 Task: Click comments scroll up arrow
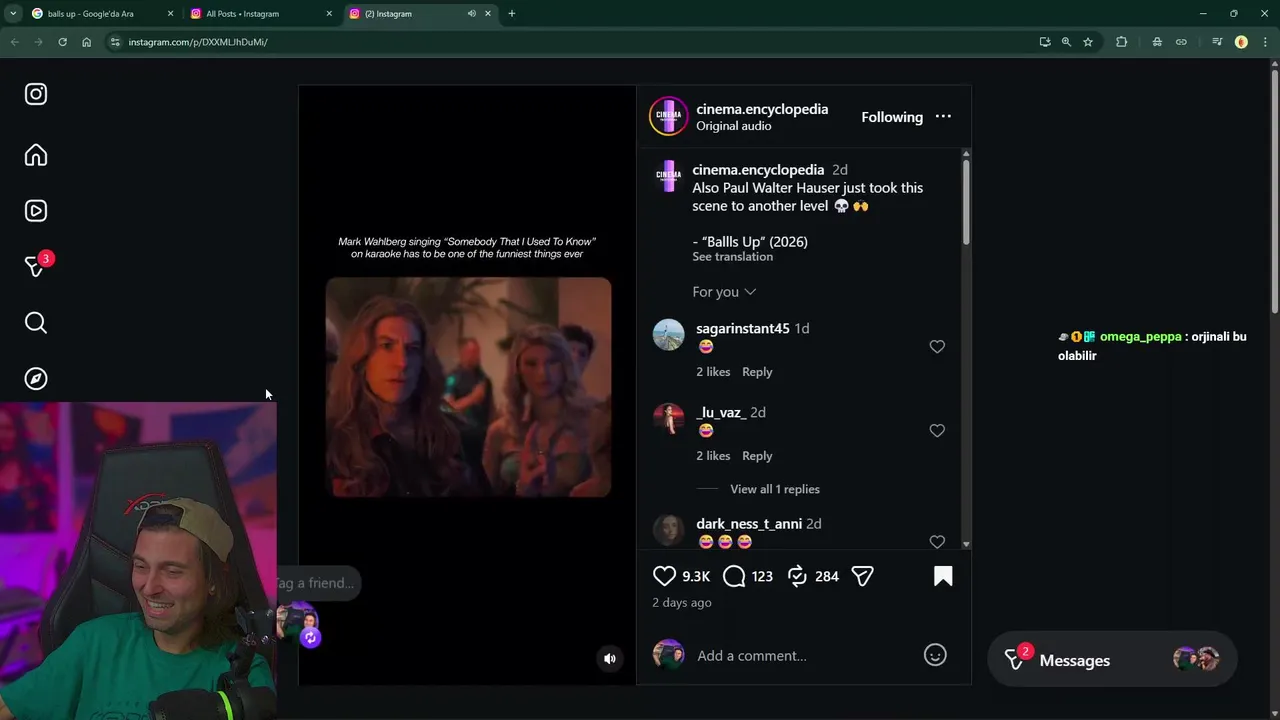tap(966, 153)
